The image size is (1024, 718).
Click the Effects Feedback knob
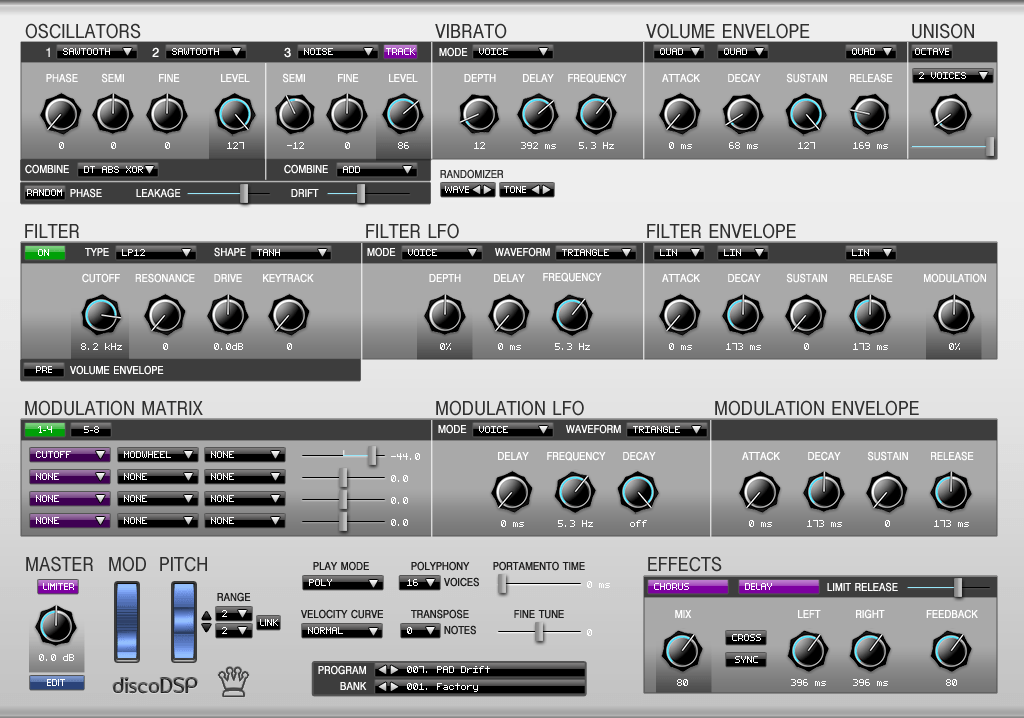(x=950, y=652)
